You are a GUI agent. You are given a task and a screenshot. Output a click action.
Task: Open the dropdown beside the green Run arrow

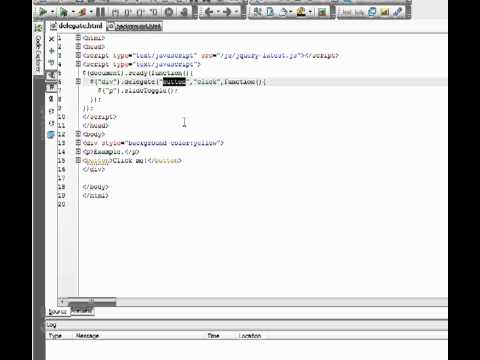[53, 12]
